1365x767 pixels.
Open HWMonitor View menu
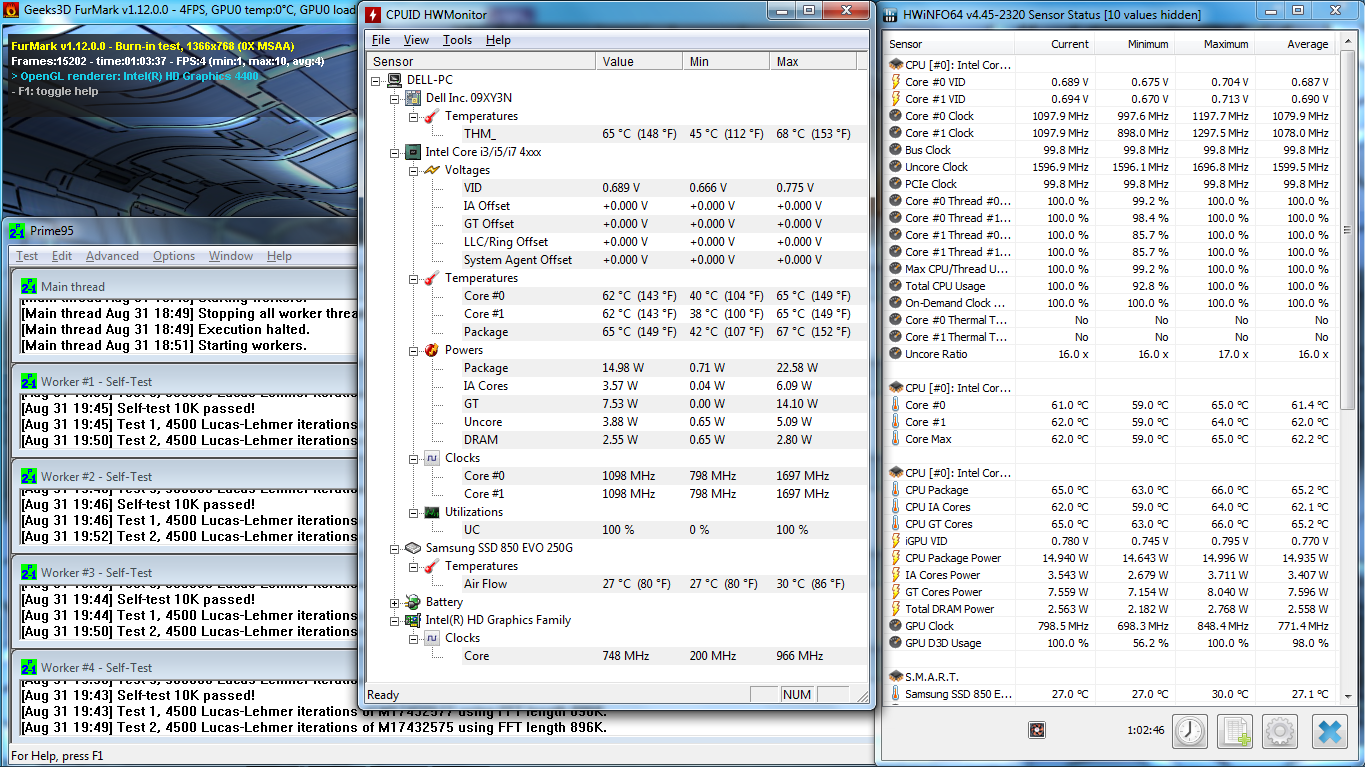(416, 40)
